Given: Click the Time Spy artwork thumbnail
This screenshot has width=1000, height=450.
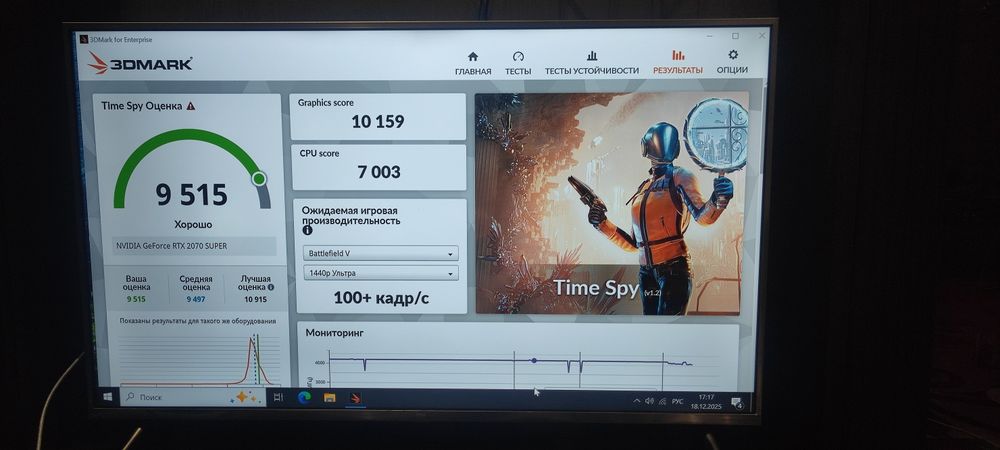Looking at the screenshot, I should coord(610,203).
